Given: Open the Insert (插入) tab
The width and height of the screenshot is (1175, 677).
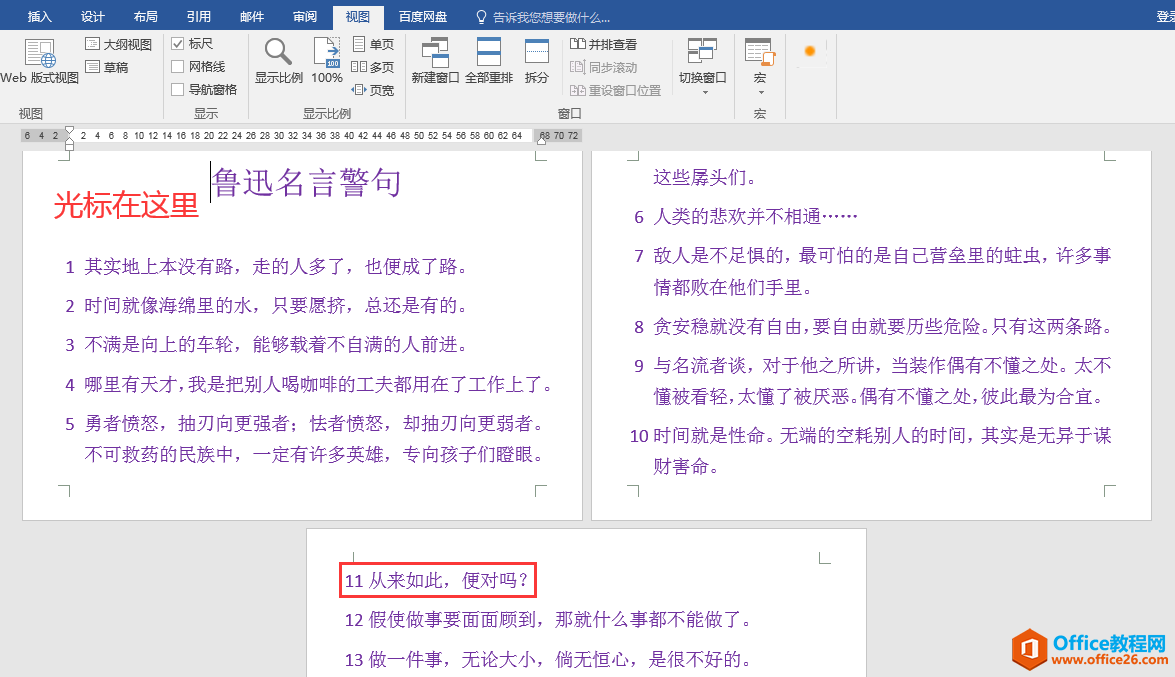Looking at the screenshot, I should [x=40, y=16].
